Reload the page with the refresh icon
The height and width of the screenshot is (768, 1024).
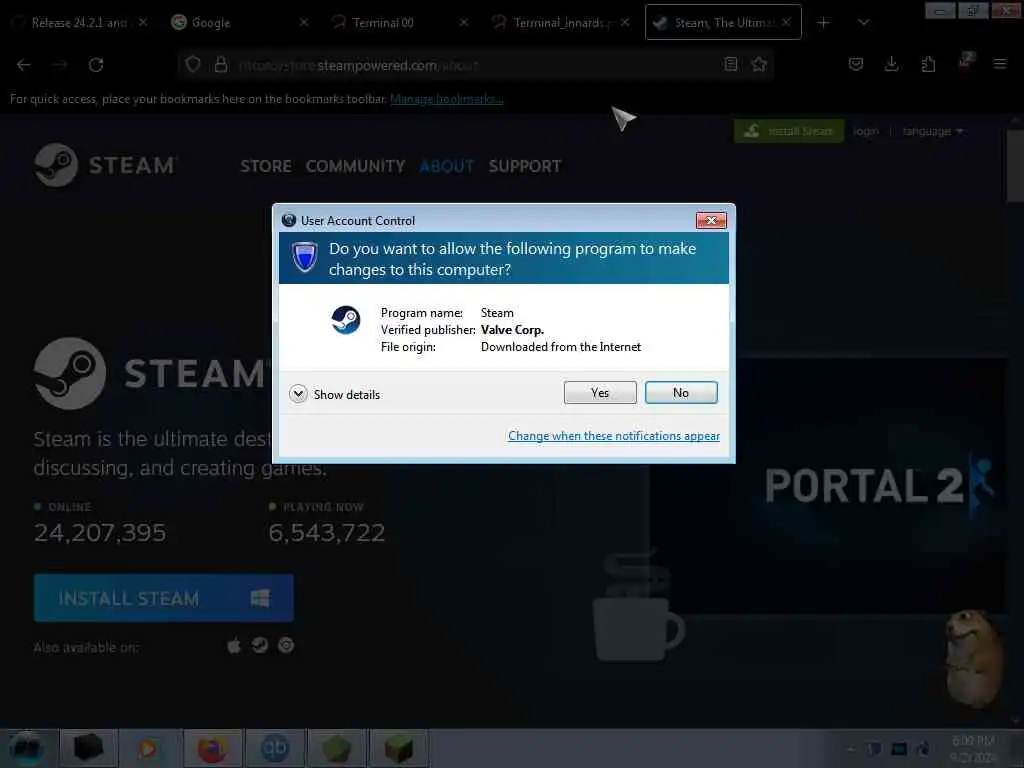(x=96, y=65)
